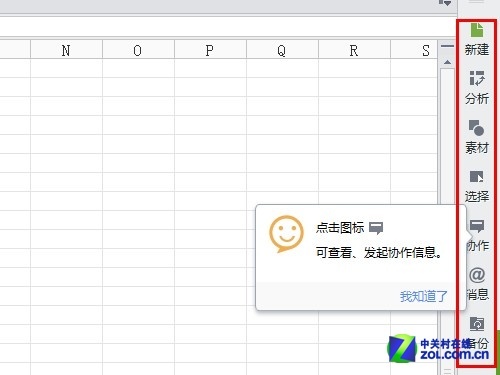Click the top-right dropdown arrow button
This screenshot has width=500, height=375.
pyautogui.click(x=445, y=3)
